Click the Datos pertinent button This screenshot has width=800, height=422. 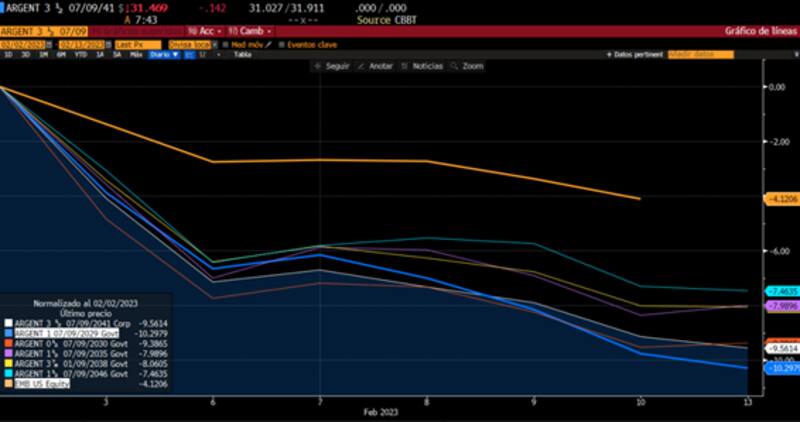coord(637,54)
